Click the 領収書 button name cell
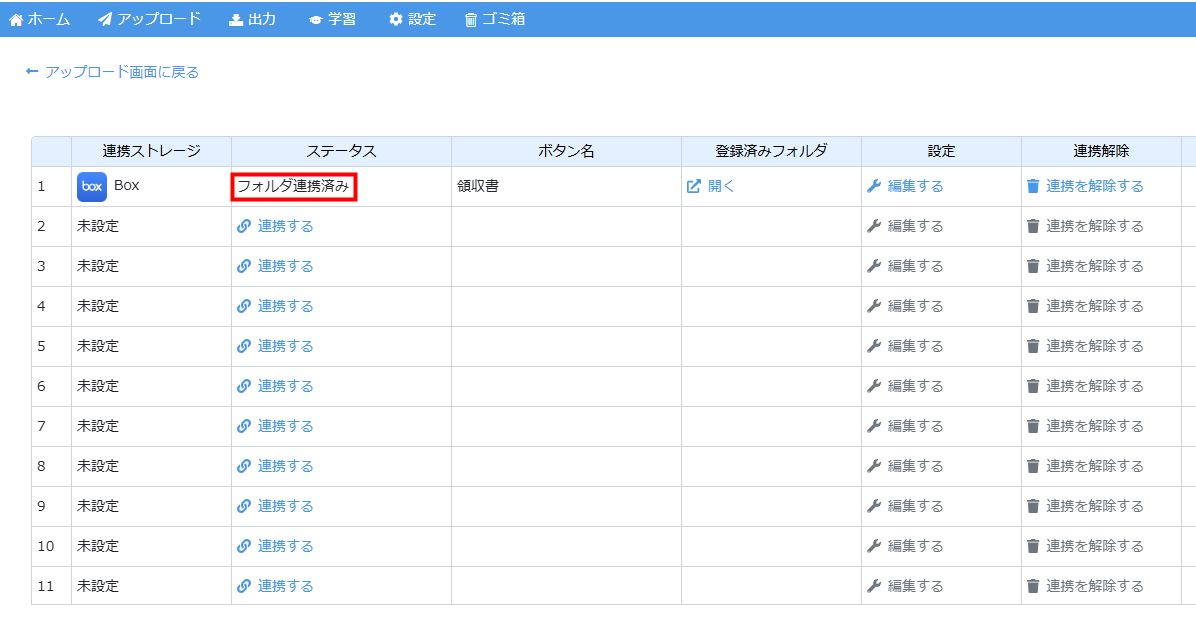Viewport: 1196px width, 624px height. pyautogui.click(x=478, y=187)
